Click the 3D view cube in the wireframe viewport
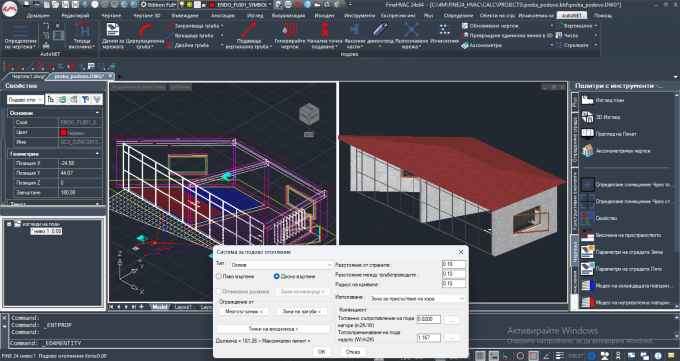The width and height of the screenshot is (680, 361). [x=309, y=114]
